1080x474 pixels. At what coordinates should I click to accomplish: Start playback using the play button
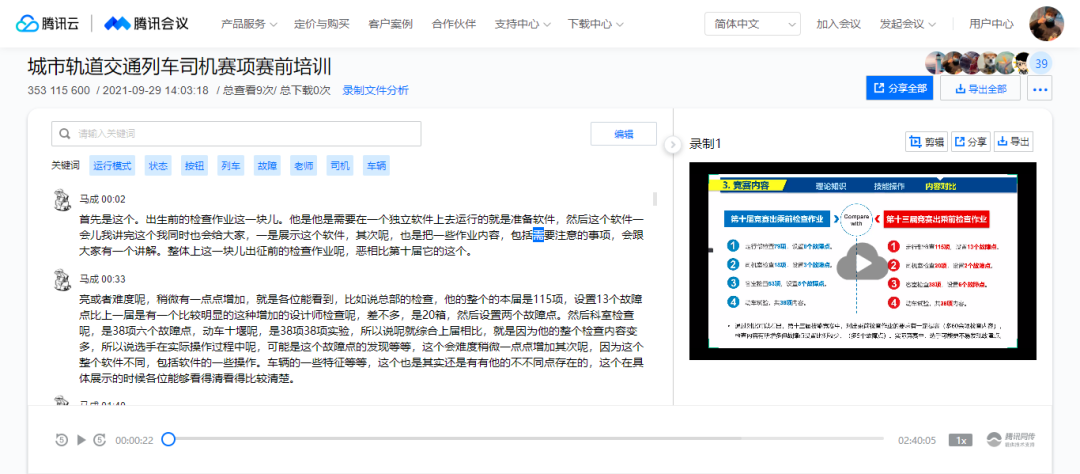coord(81,440)
